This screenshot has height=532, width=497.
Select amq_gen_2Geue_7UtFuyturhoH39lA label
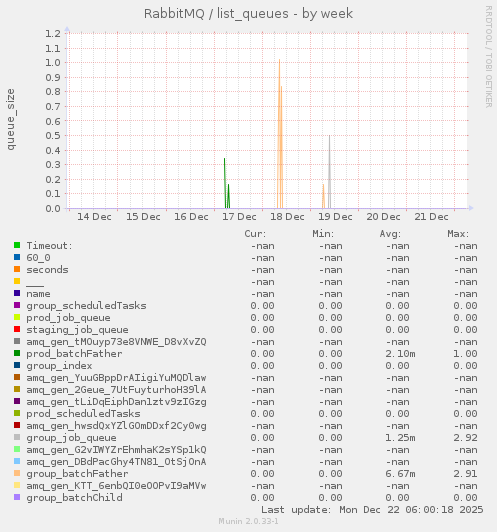pos(116,390)
